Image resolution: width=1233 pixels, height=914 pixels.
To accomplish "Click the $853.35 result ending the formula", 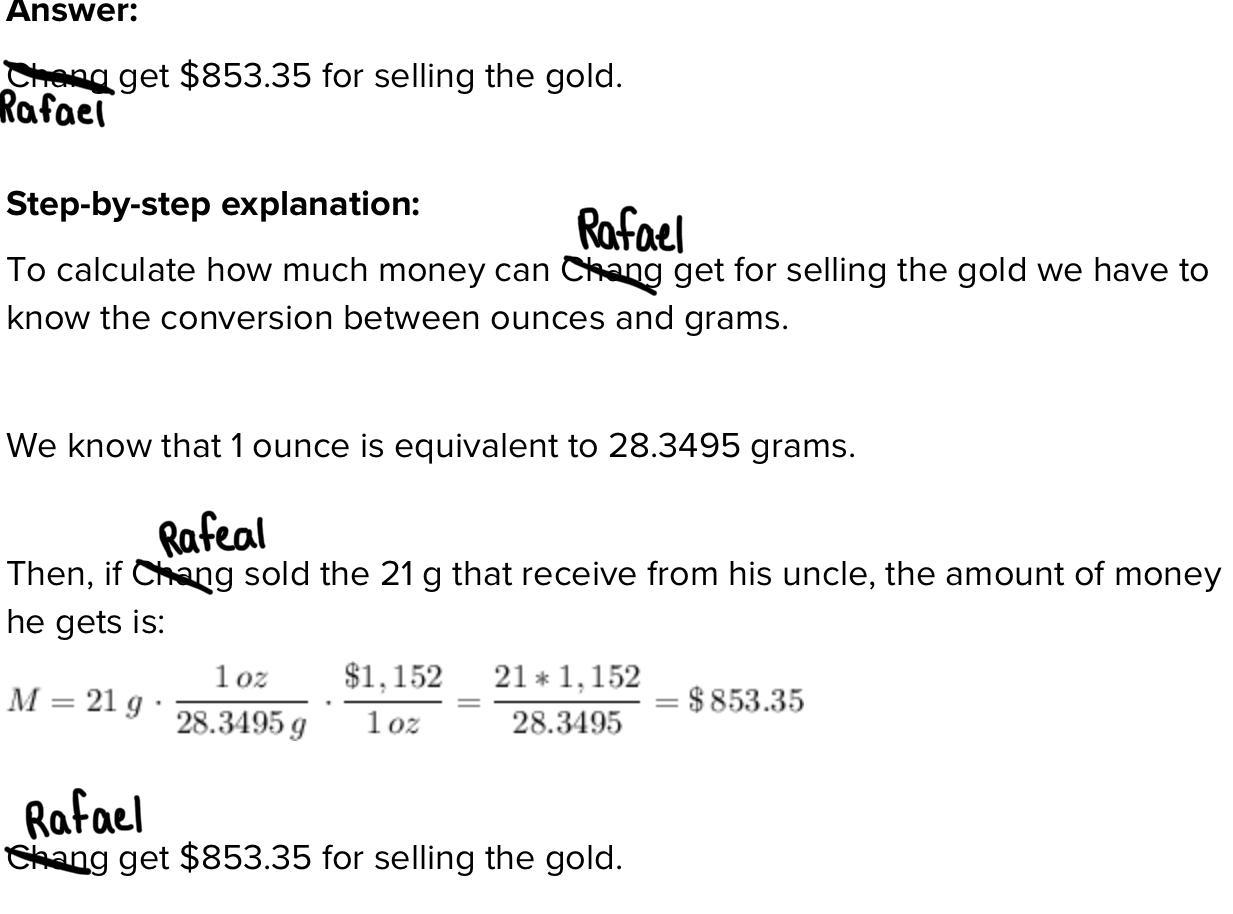I will point(745,701).
